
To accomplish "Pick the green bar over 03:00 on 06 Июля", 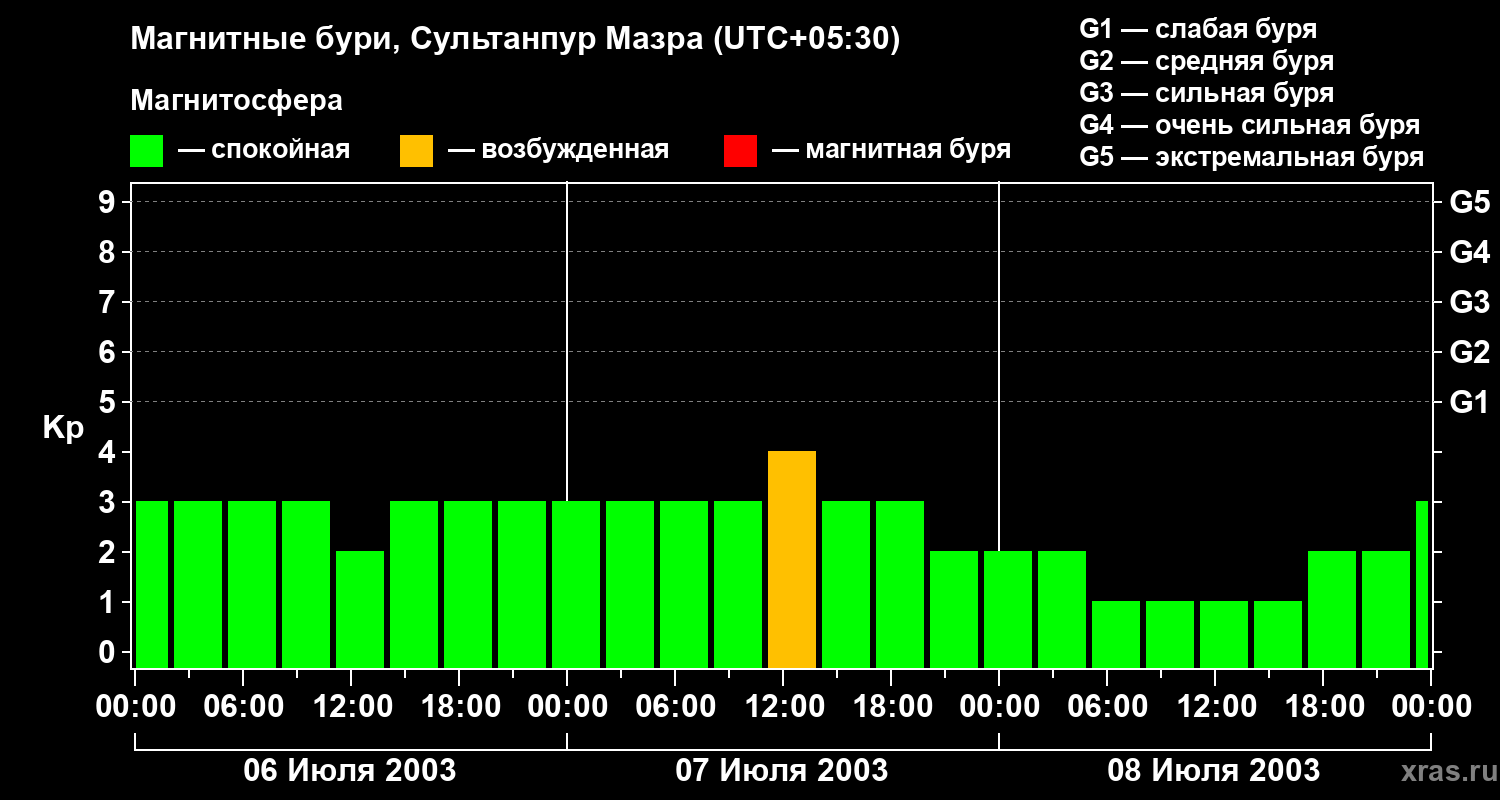I will coord(198,585).
